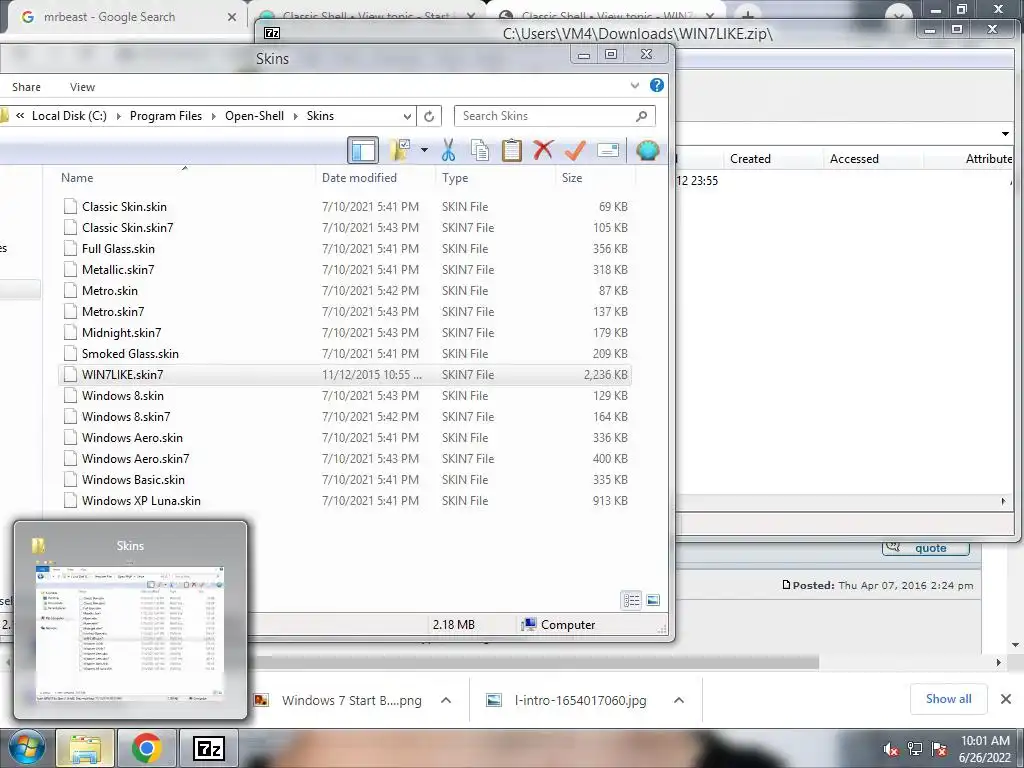Click the Paste clipboard icon
Screen dimensions: 1024x768
(x=511, y=150)
